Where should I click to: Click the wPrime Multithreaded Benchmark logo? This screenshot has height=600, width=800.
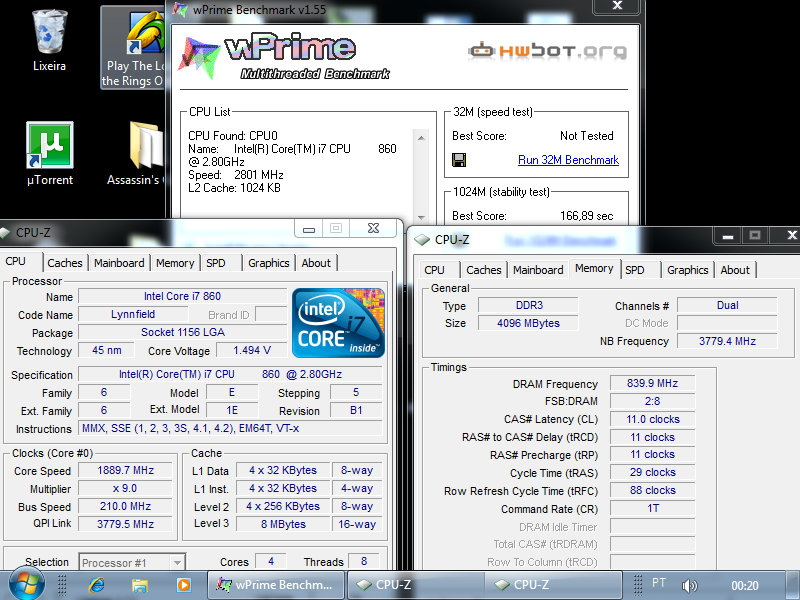coord(285,57)
